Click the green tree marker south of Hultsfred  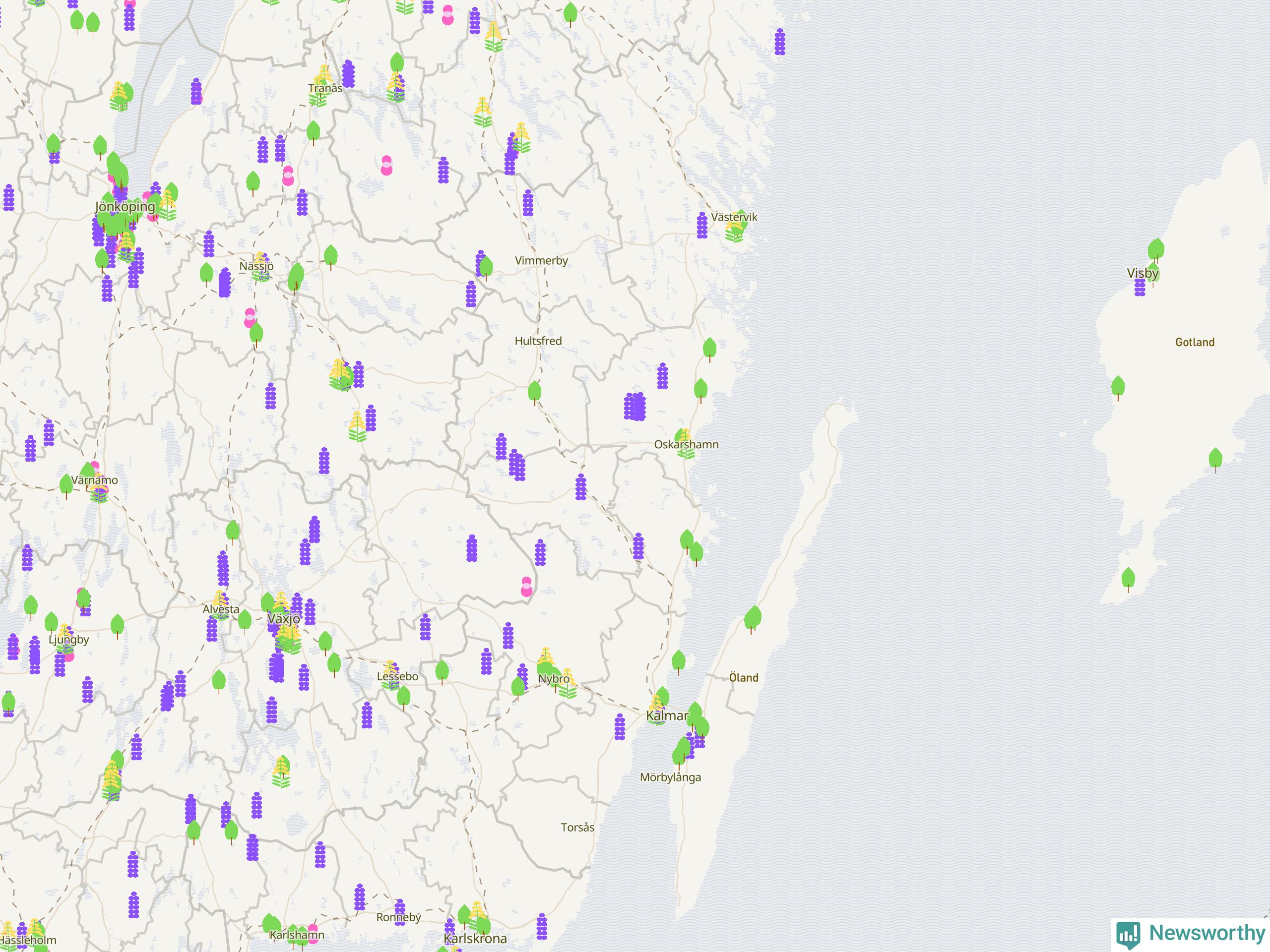534,393
